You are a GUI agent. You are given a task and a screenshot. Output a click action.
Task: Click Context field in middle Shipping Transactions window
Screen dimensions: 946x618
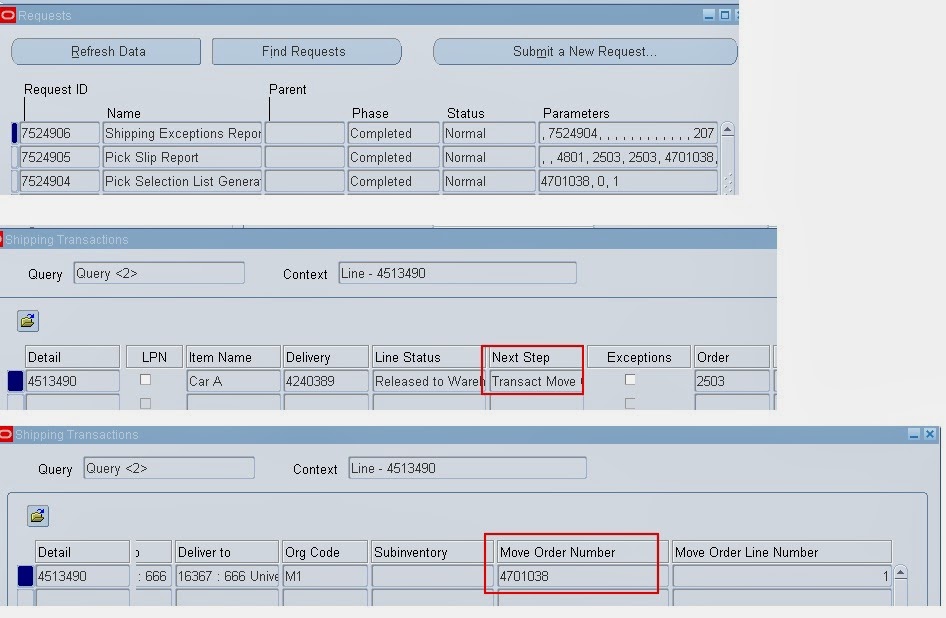point(457,273)
